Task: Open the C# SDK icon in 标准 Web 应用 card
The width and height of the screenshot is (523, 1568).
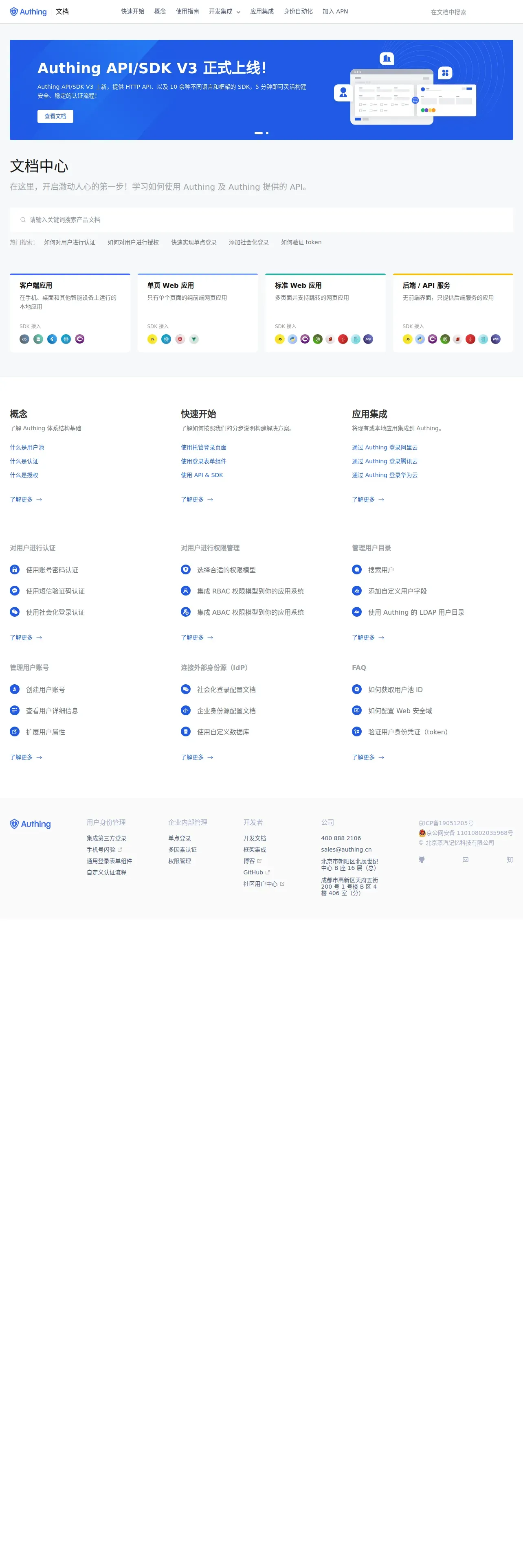Action: (305, 339)
